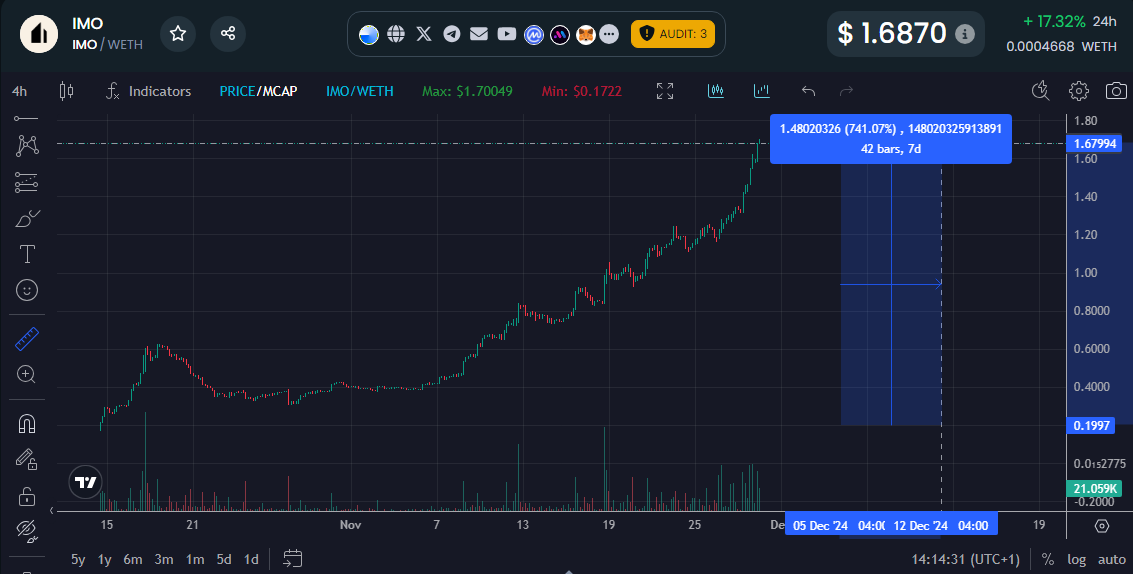Open the project website globe icon
Viewport: 1133px width, 574px height.
395,33
